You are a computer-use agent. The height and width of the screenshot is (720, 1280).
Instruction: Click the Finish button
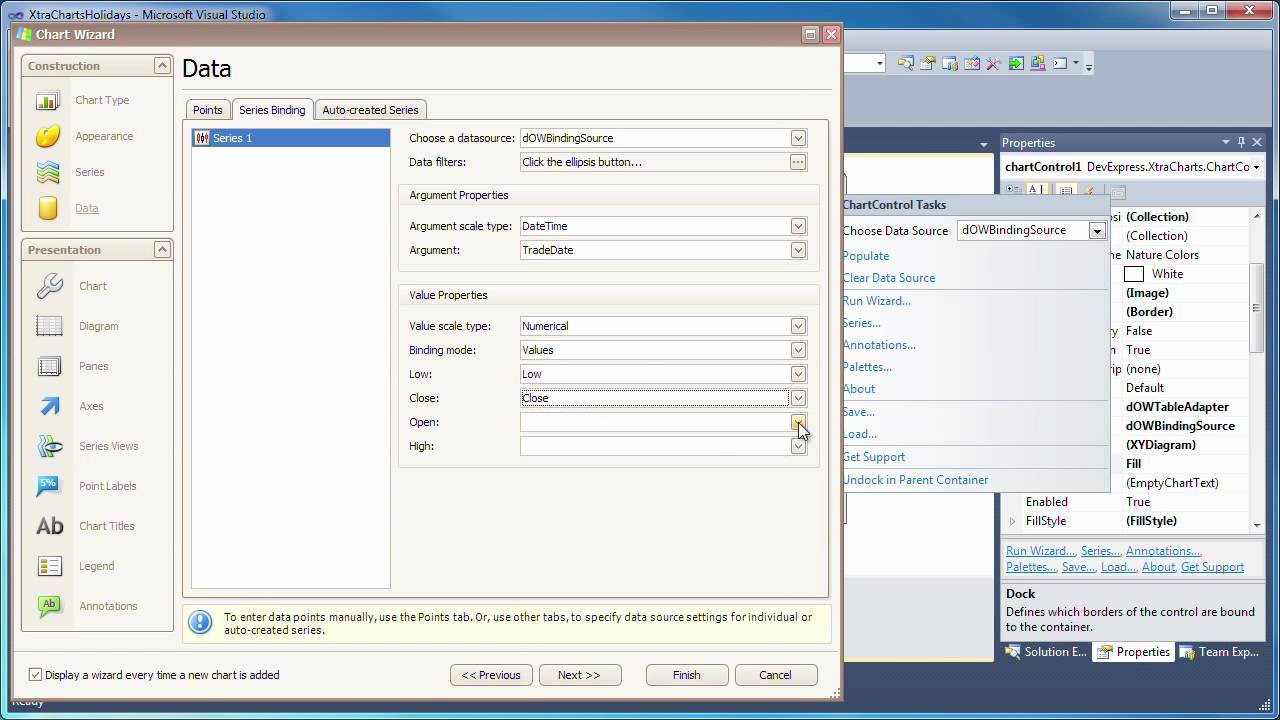(687, 675)
